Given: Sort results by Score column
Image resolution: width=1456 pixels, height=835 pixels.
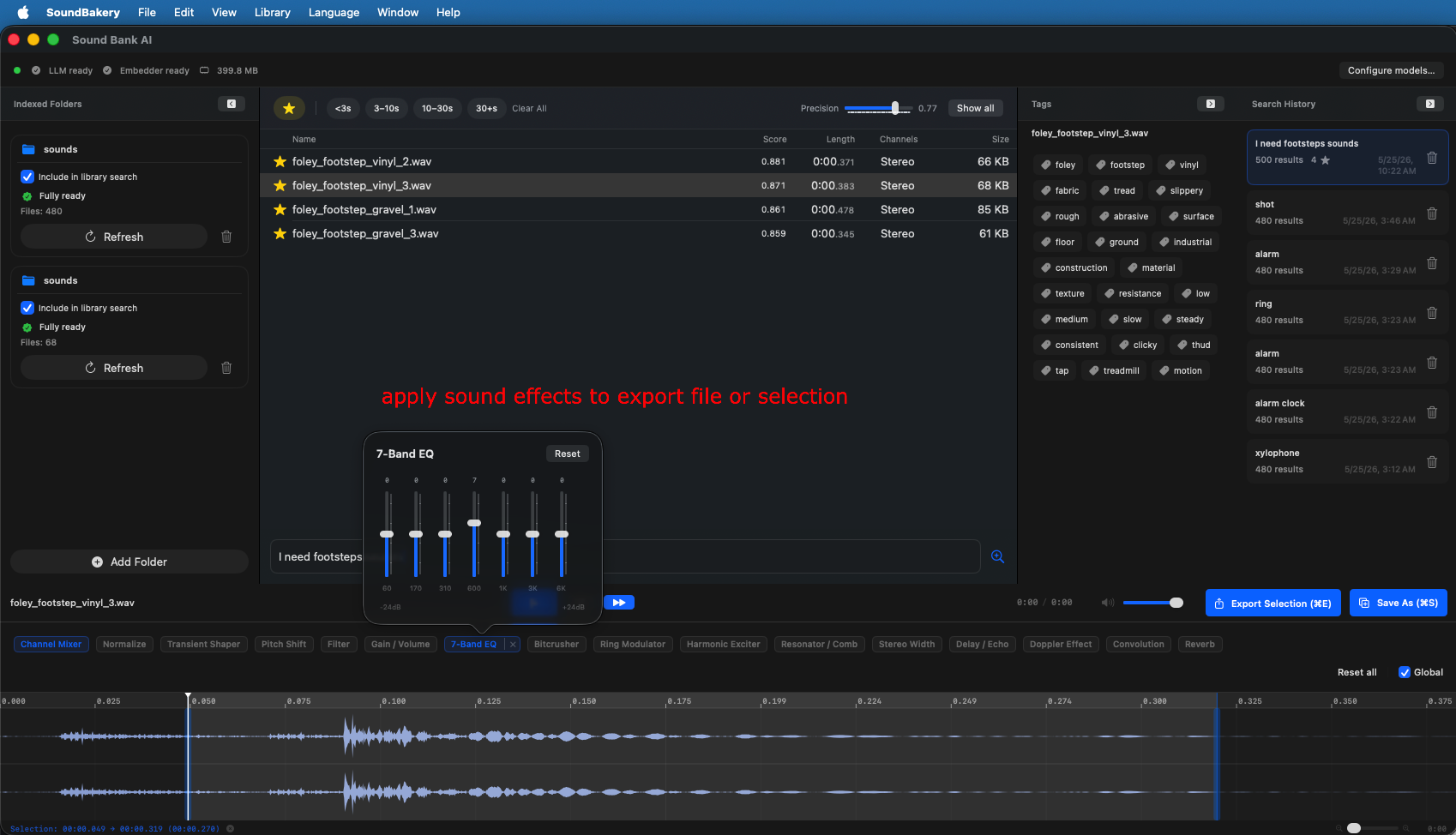Looking at the screenshot, I should (774, 139).
